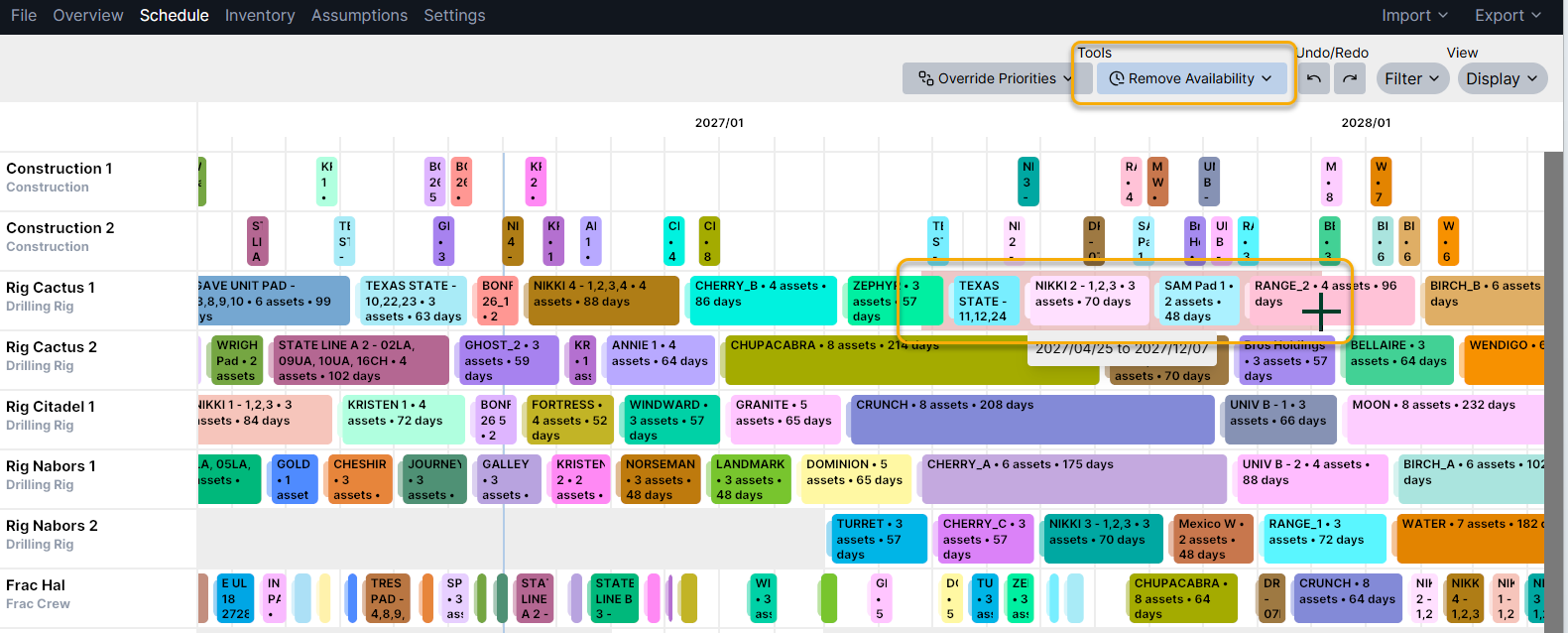The height and width of the screenshot is (633, 1568).
Task: Click the Override Priorities icon
Action: [x=926, y=78]
